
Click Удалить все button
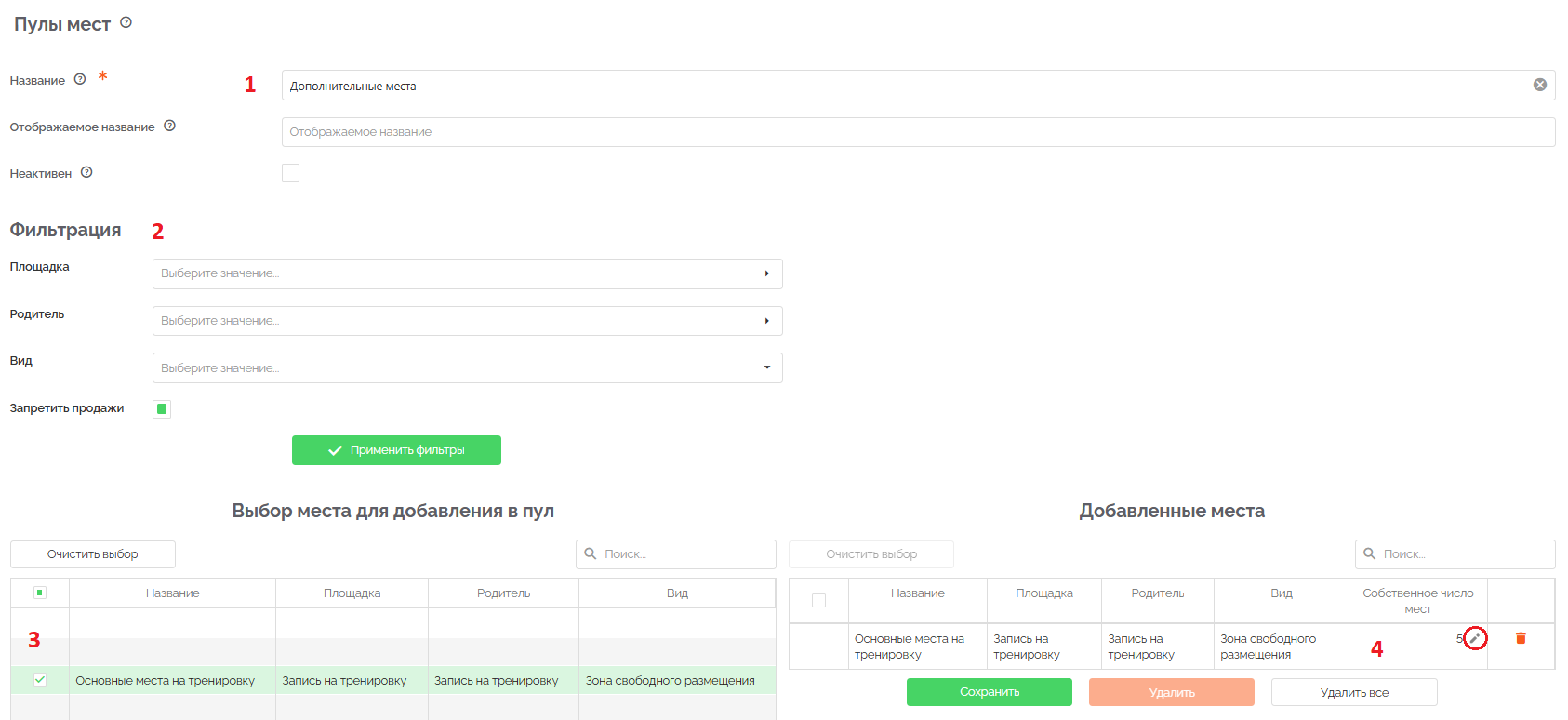1354,692
